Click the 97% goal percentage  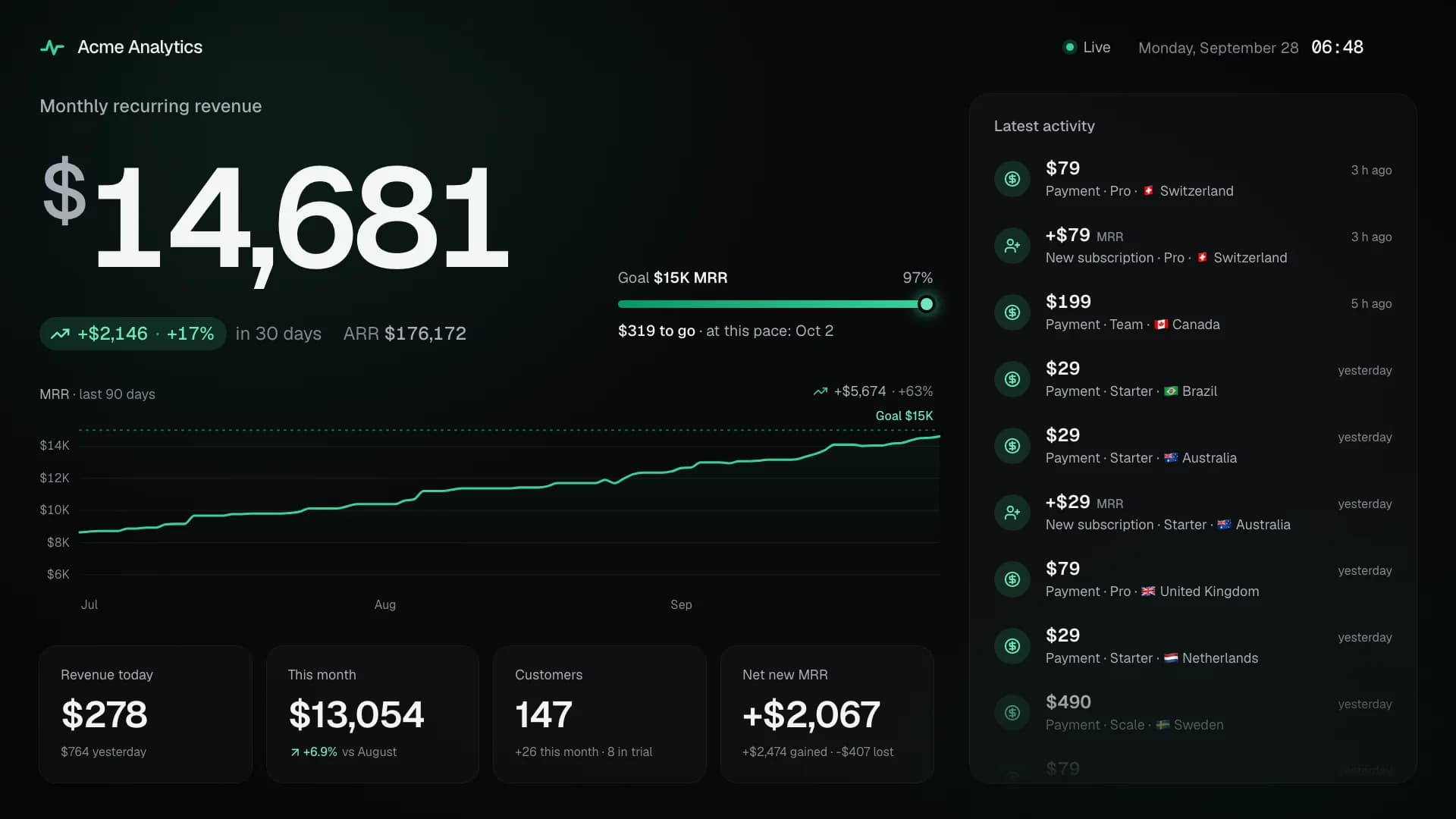coord(918,278)
